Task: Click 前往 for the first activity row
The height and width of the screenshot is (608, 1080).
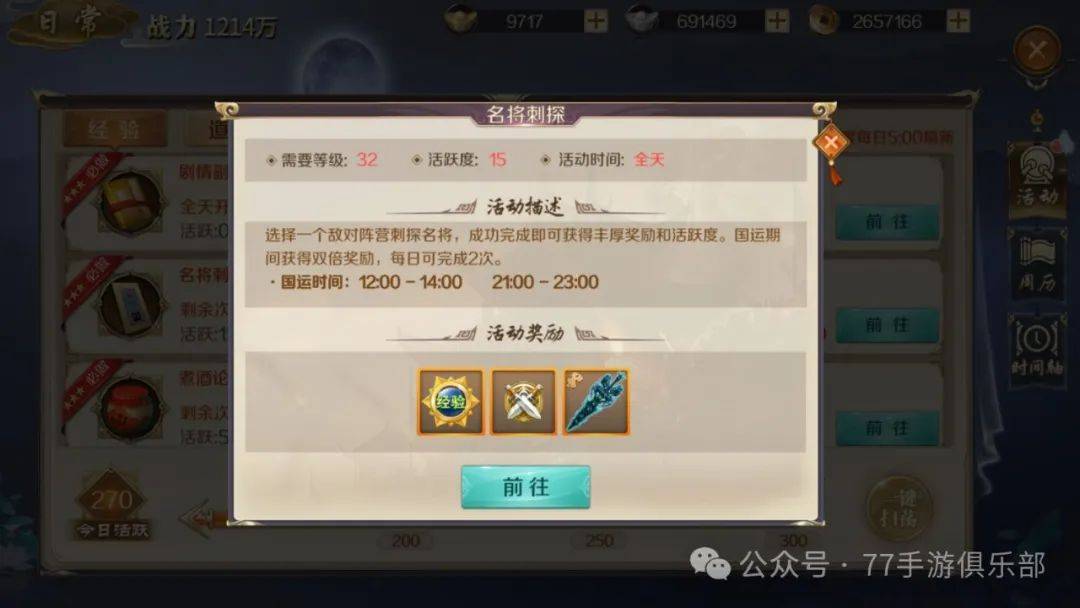Action: [x=887, y=222]
